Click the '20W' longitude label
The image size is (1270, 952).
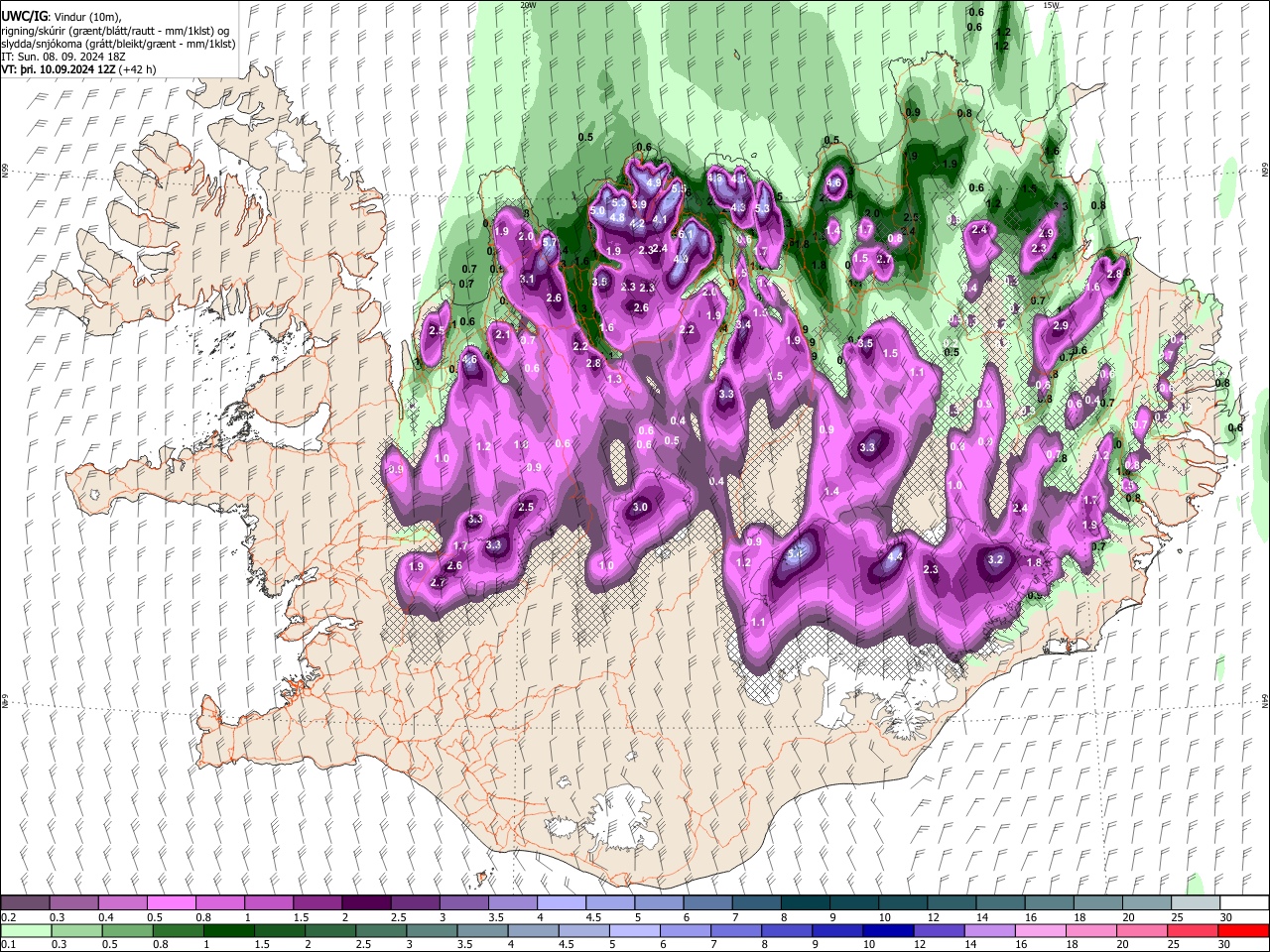[528, 5]
